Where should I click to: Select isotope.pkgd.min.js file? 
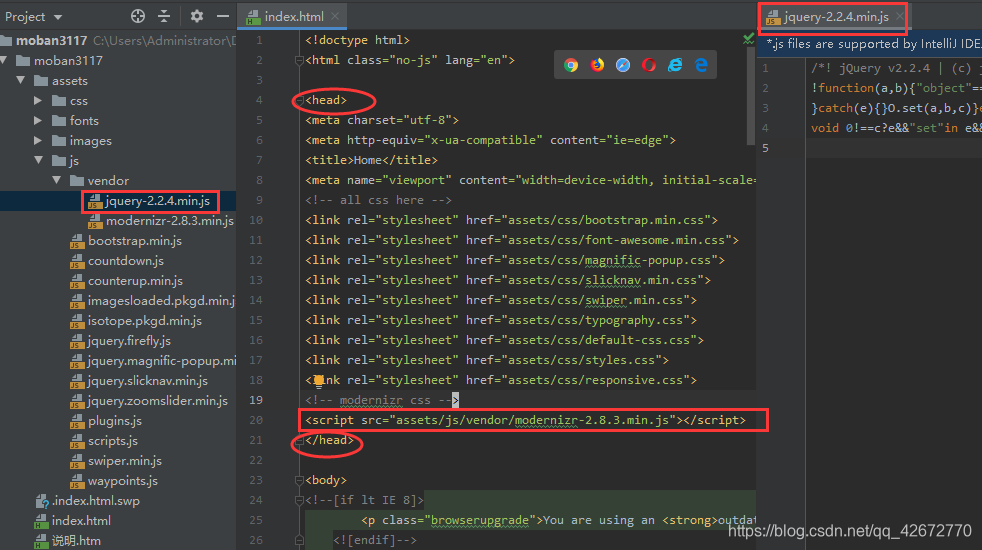(x=136, y=321)
